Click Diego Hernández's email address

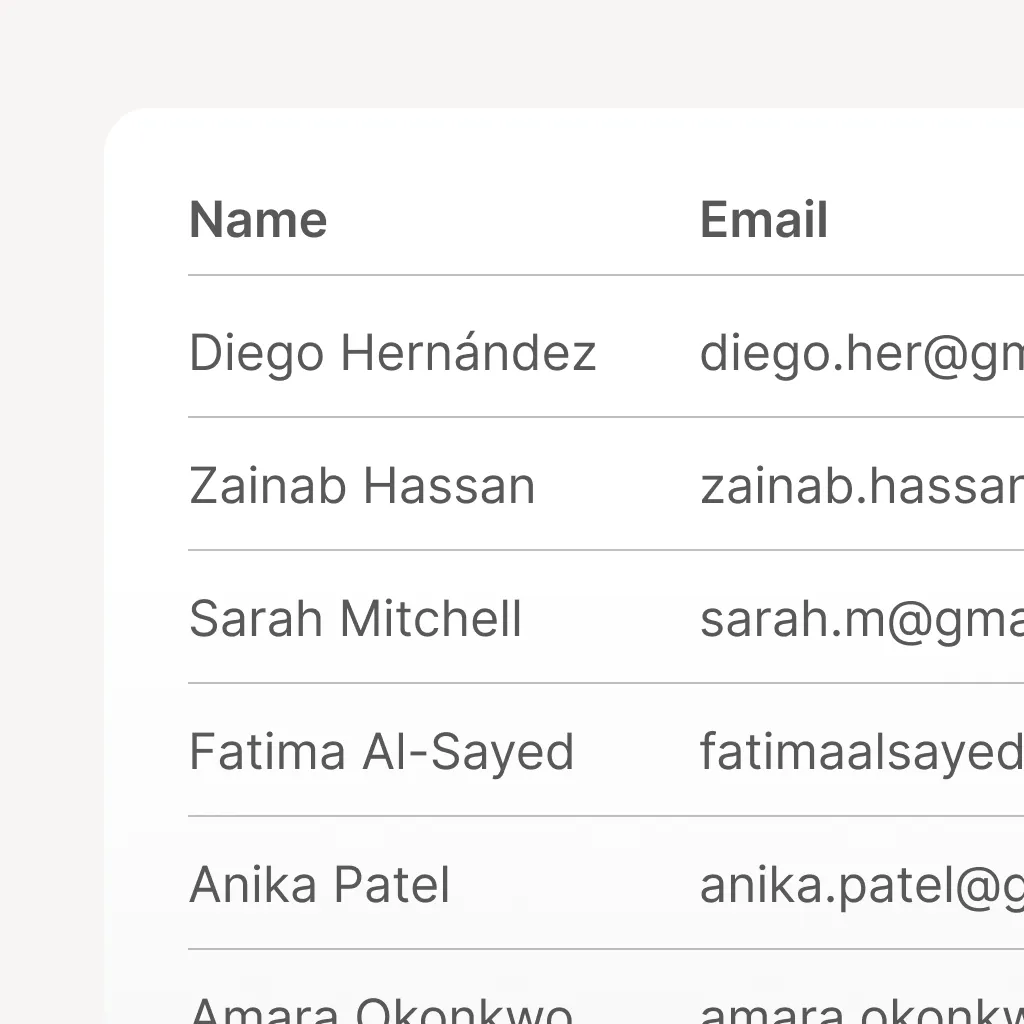pyautogui.click(x=860, y=353)
